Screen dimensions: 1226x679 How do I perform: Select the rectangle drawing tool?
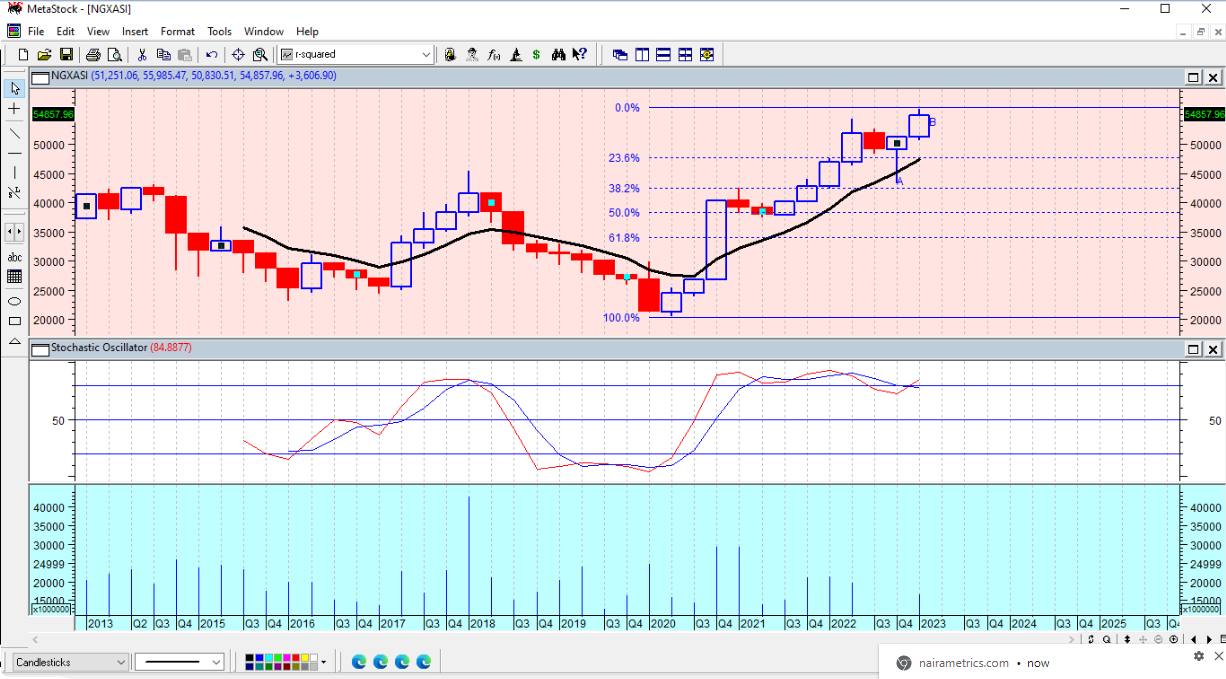click(14, 321)
